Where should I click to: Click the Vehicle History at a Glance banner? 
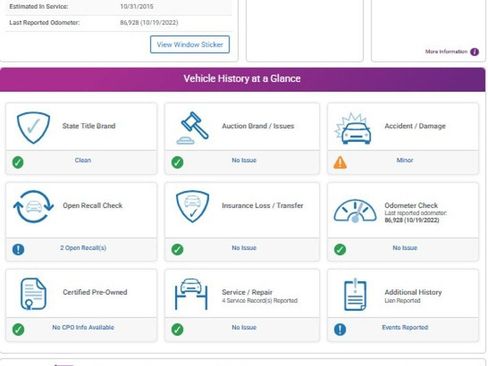click(x=243, y=79)
